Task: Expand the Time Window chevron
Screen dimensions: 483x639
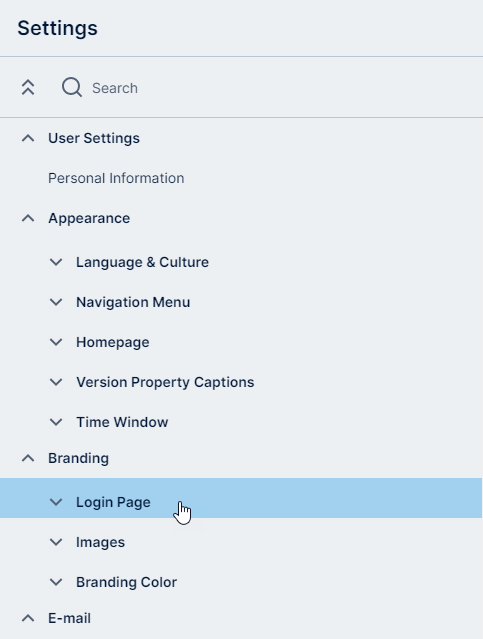Action: [56, 422]
